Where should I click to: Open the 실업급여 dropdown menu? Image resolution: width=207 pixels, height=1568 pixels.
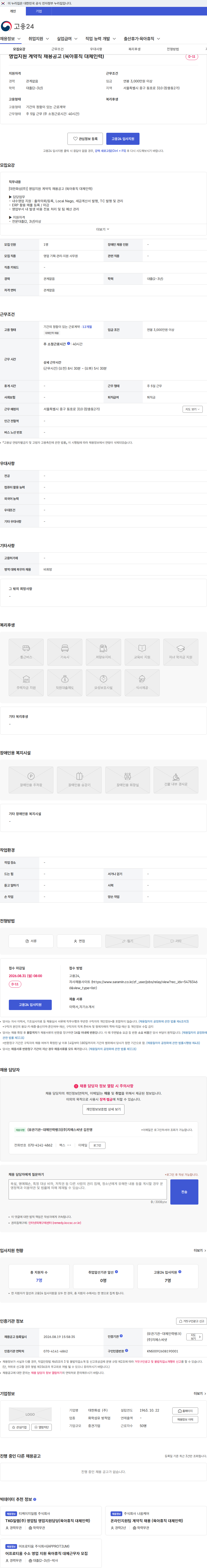(67, 39)
